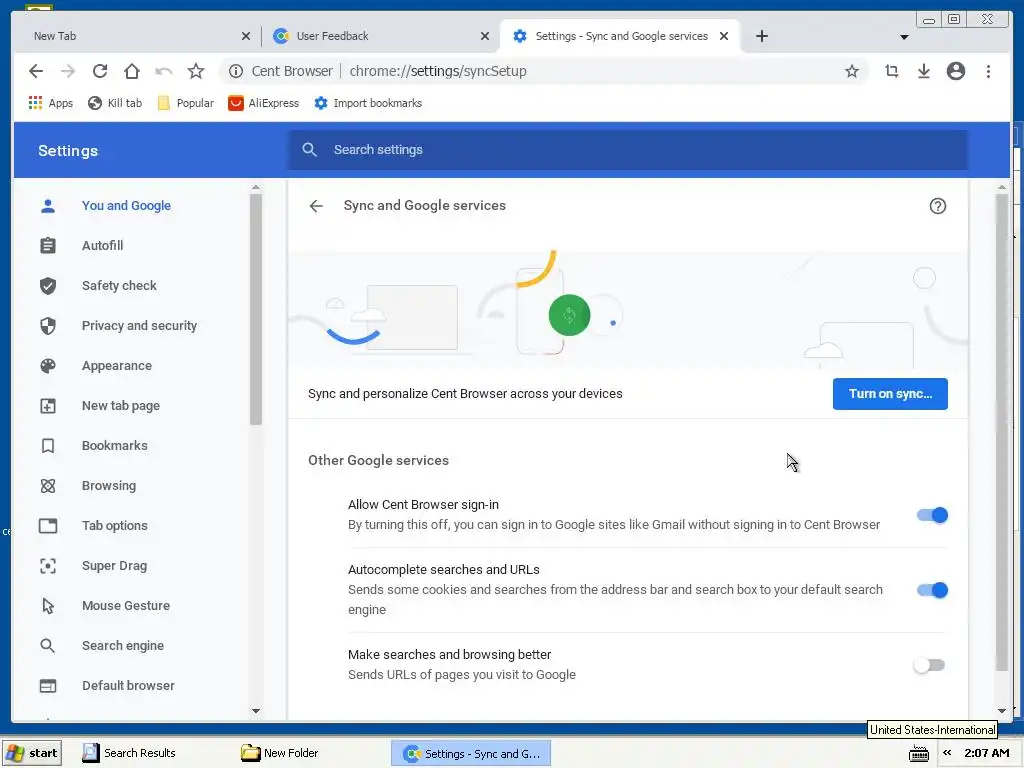The width and height of the screenshot is (1024, 768).
Task: Open the three-dot browser menu
Action: tap(988, 71)
